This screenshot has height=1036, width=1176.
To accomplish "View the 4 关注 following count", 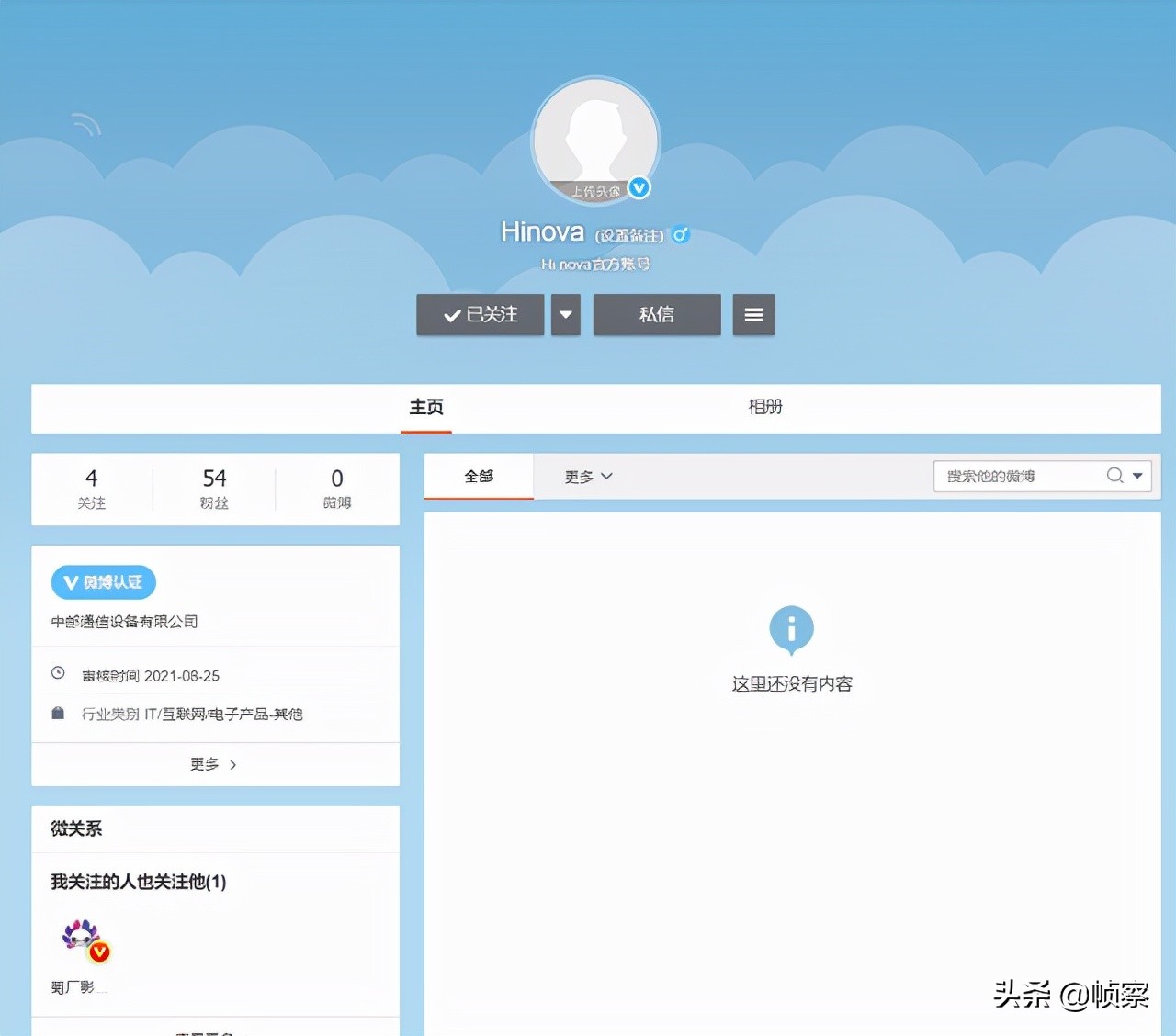I will pyautogui.click(x=92, y=489).
